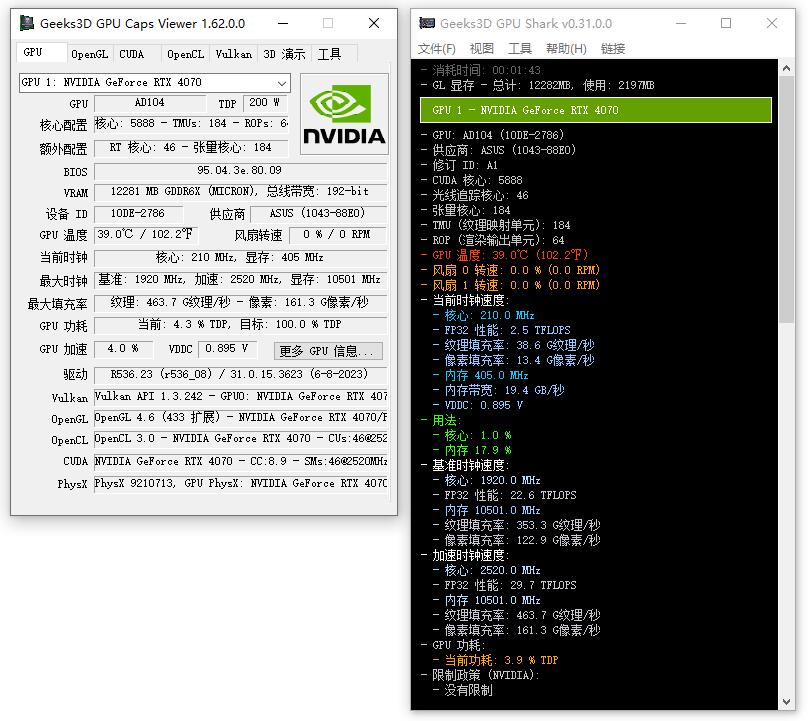Click the scroll up arrow in GPU Shark
Screen dimensions: 808x721
[786, 68]
